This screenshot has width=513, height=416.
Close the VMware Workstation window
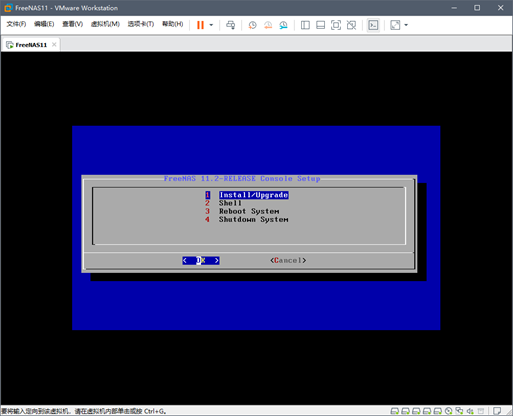click(x=500, y=8)
